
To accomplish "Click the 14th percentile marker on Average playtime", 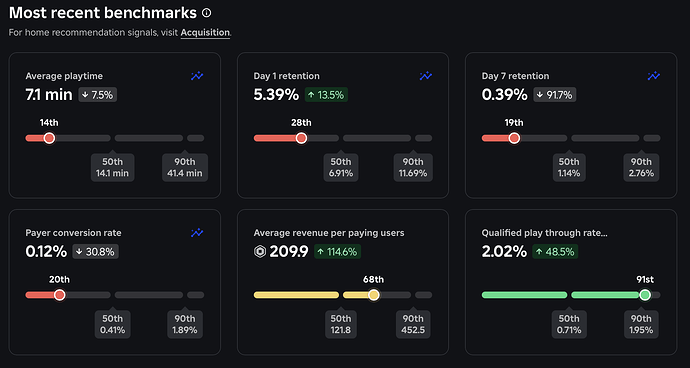I will tap(49, 138).
